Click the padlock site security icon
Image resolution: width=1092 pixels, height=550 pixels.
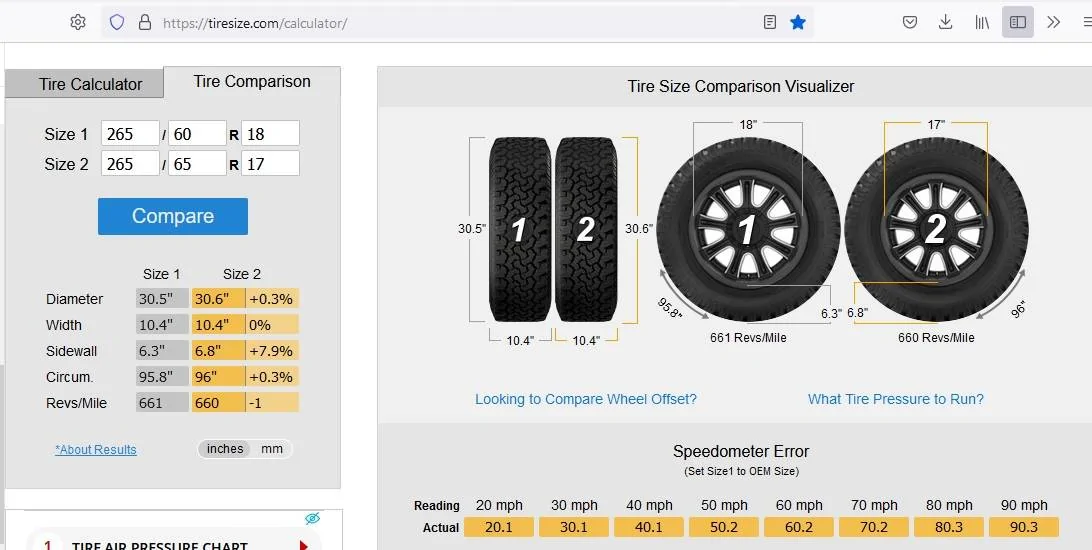[x=145, y=22]
